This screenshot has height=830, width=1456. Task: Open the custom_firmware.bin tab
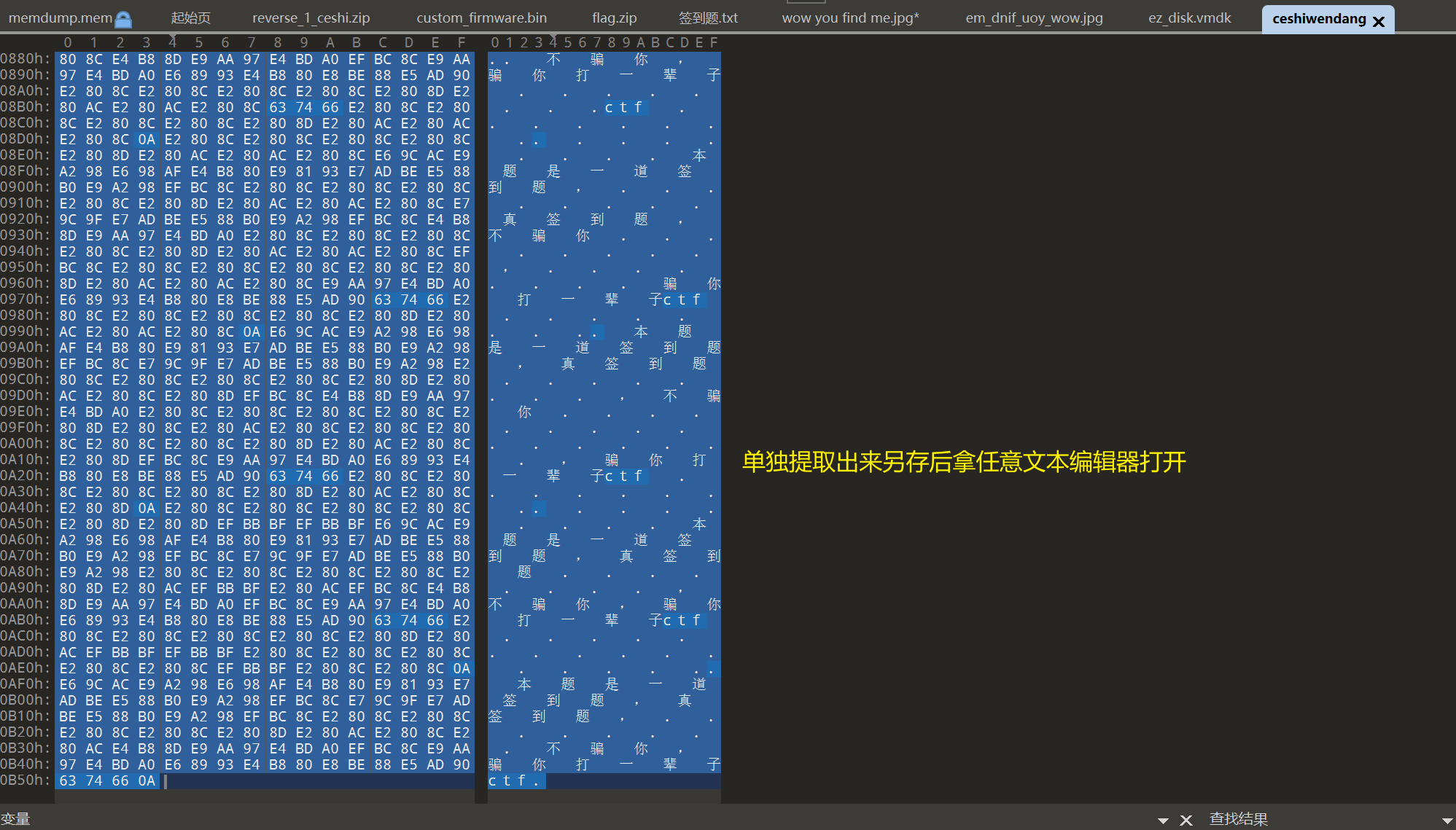[x=481, y=17]
